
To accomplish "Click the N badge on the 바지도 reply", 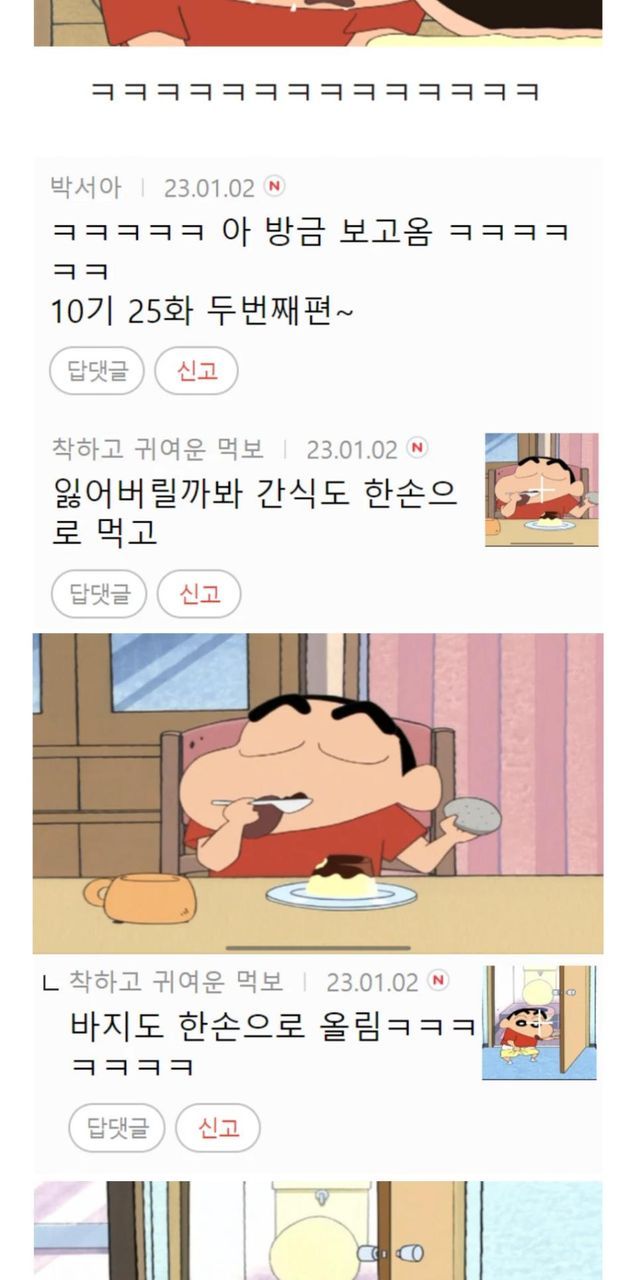I will click(x=438, y=980).
